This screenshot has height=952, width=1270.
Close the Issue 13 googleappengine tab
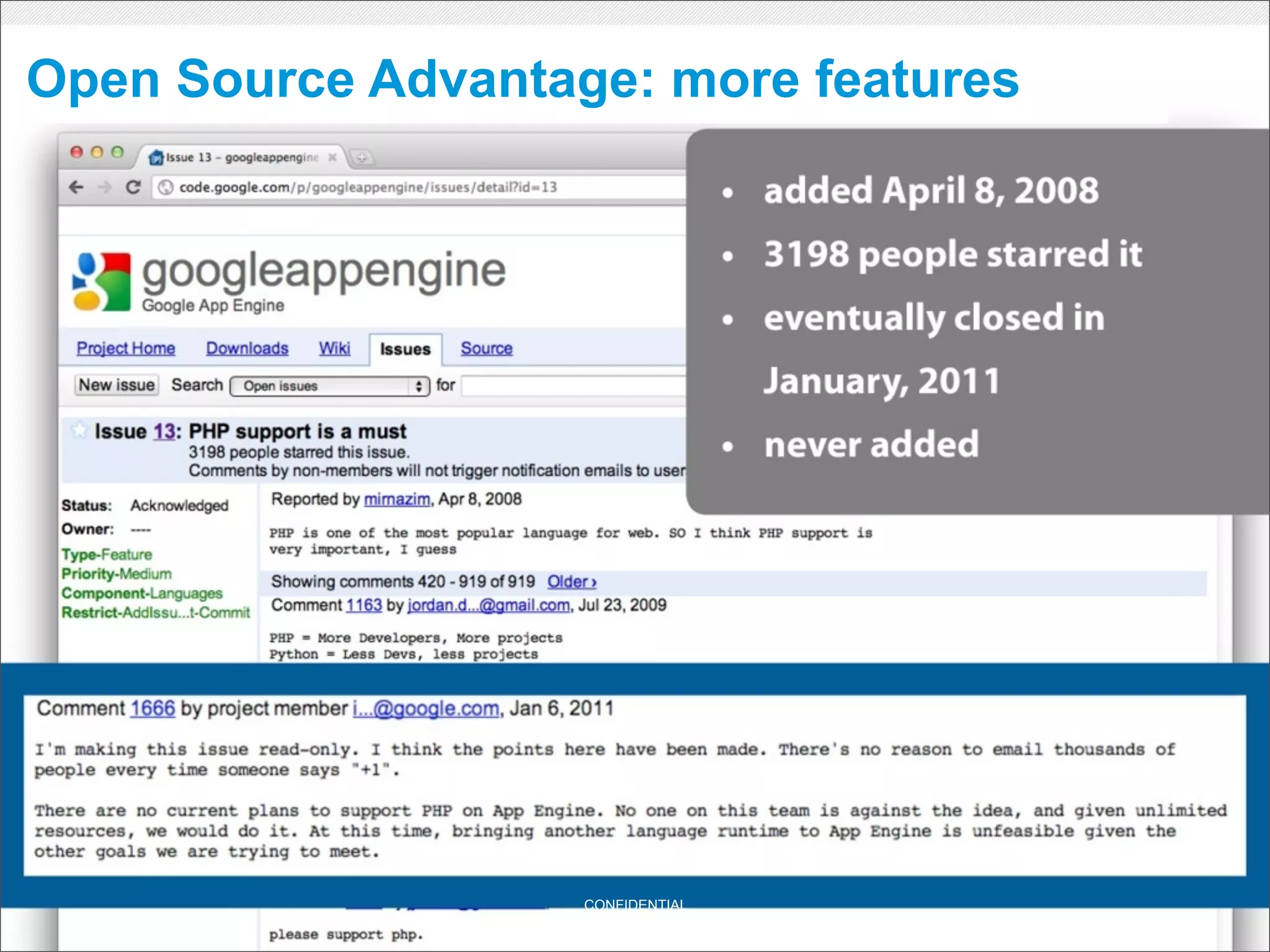pos(332,157)
